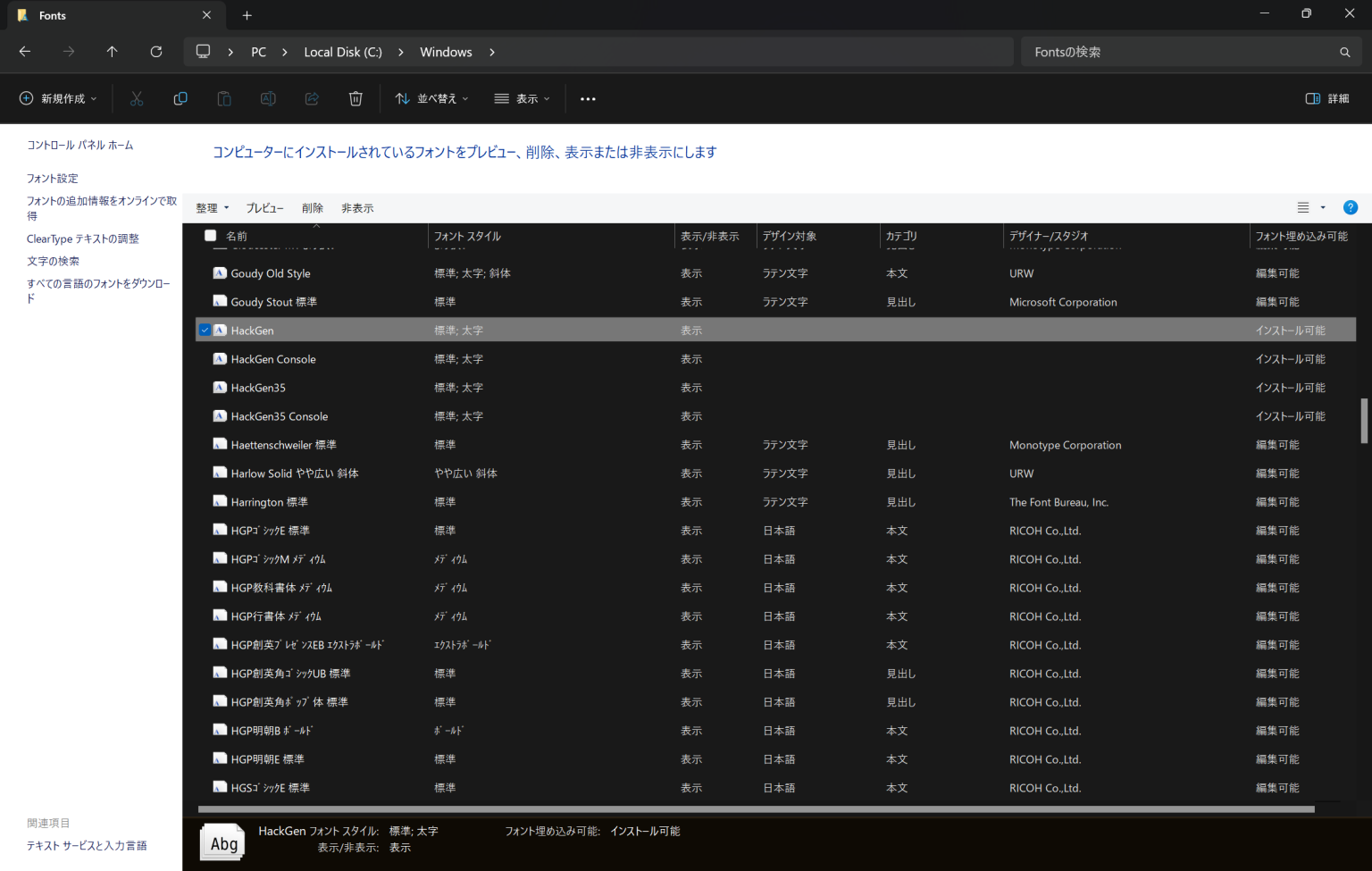1372x871 pixels.
Task: Uncheck the HackGen font checkbox
Action: pyautogui.click(x=205, y=330)
